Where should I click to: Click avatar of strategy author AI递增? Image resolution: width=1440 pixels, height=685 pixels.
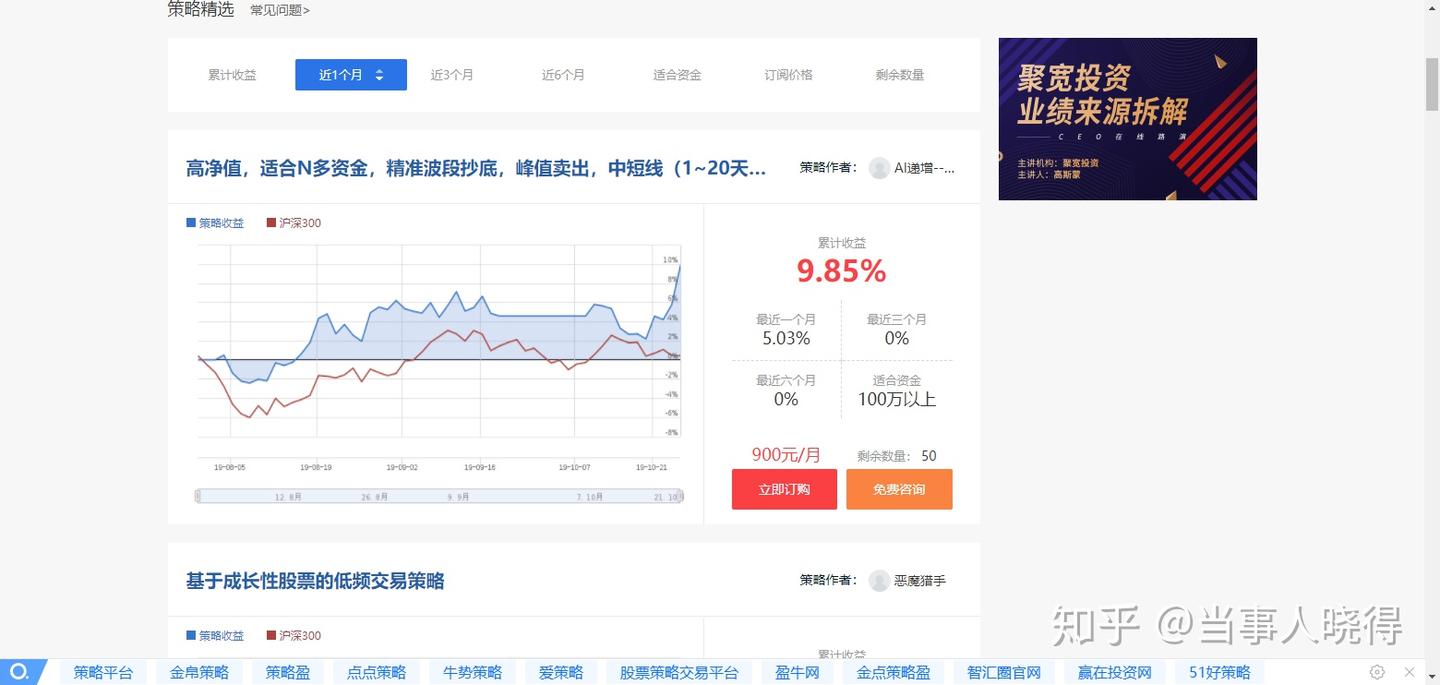point(880,167)
